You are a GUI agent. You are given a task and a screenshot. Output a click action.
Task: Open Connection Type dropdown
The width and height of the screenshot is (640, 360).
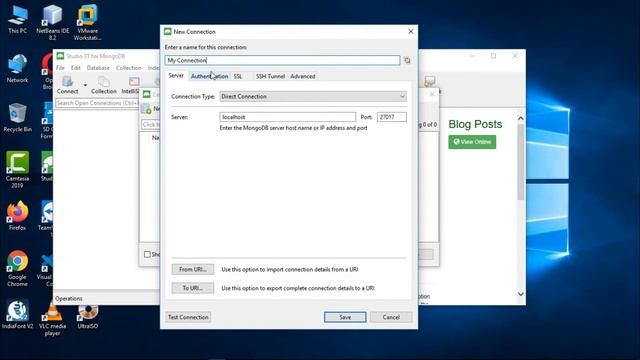pyautogui.click(x=313, y=96)
